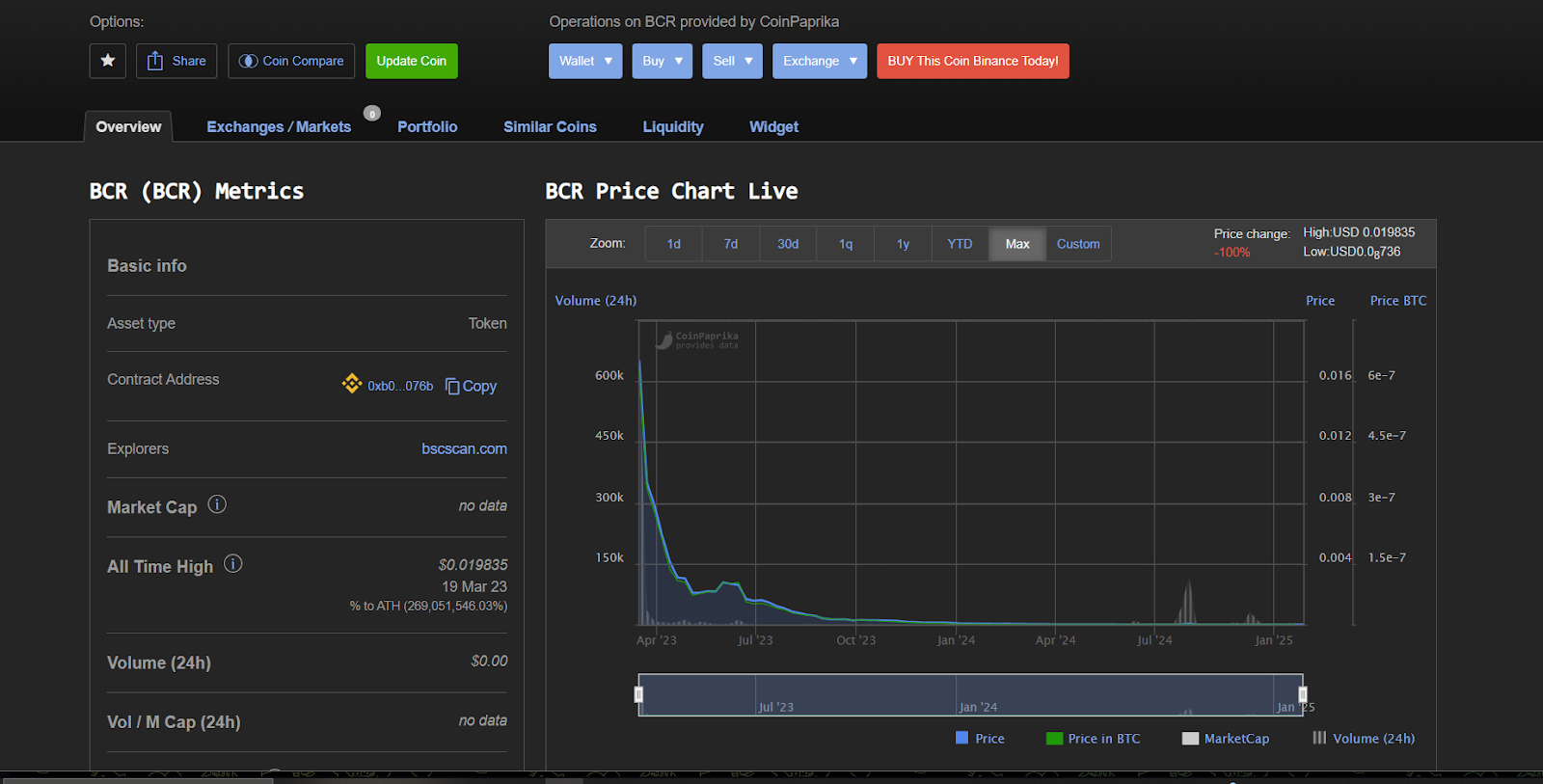Switch to the Liquidity tab
This screenshot has width=1543, height=784.
coord(673,126)
